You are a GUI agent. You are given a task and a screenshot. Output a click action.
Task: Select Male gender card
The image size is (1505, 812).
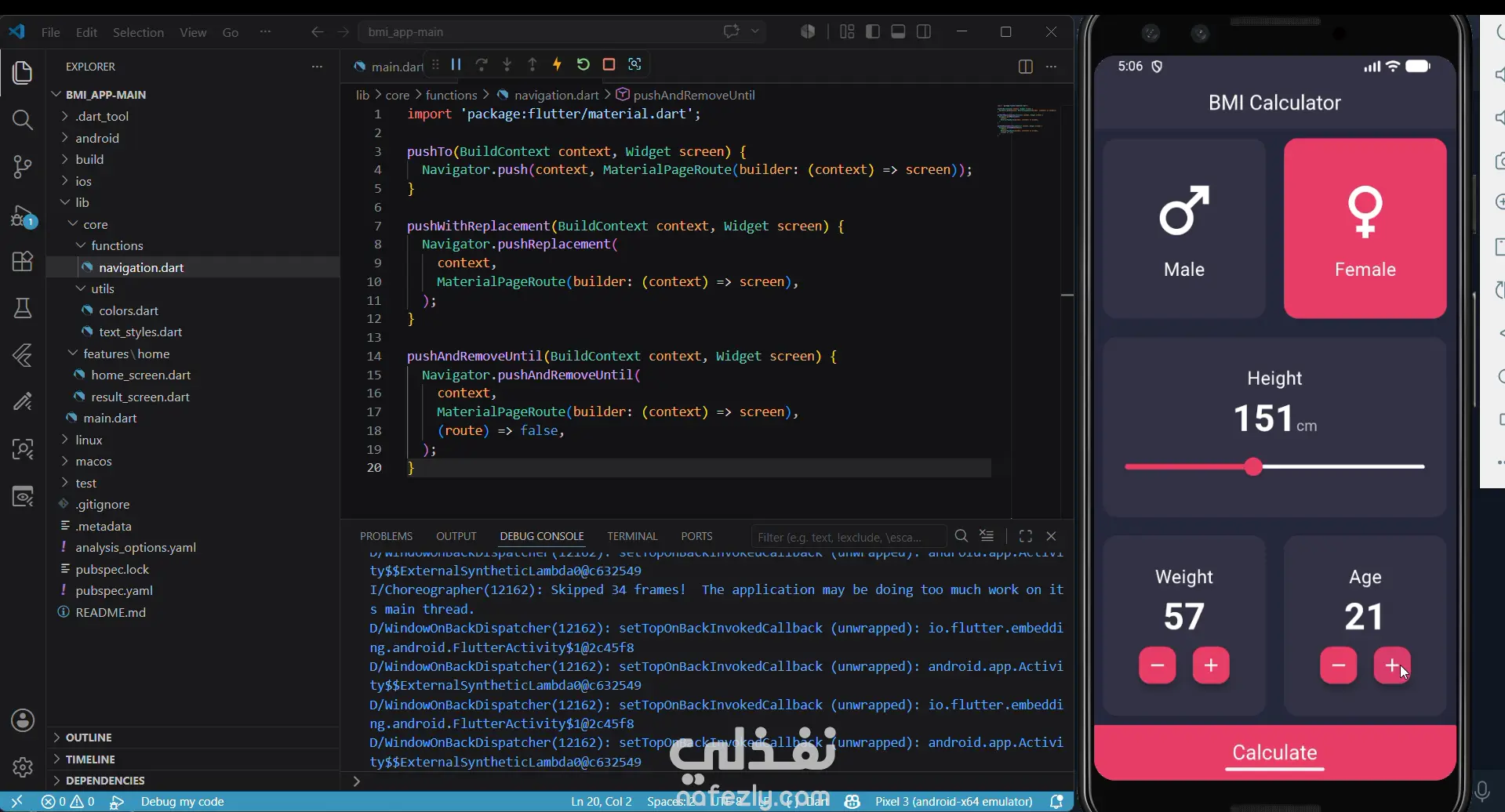click(x=1183, y=228)
